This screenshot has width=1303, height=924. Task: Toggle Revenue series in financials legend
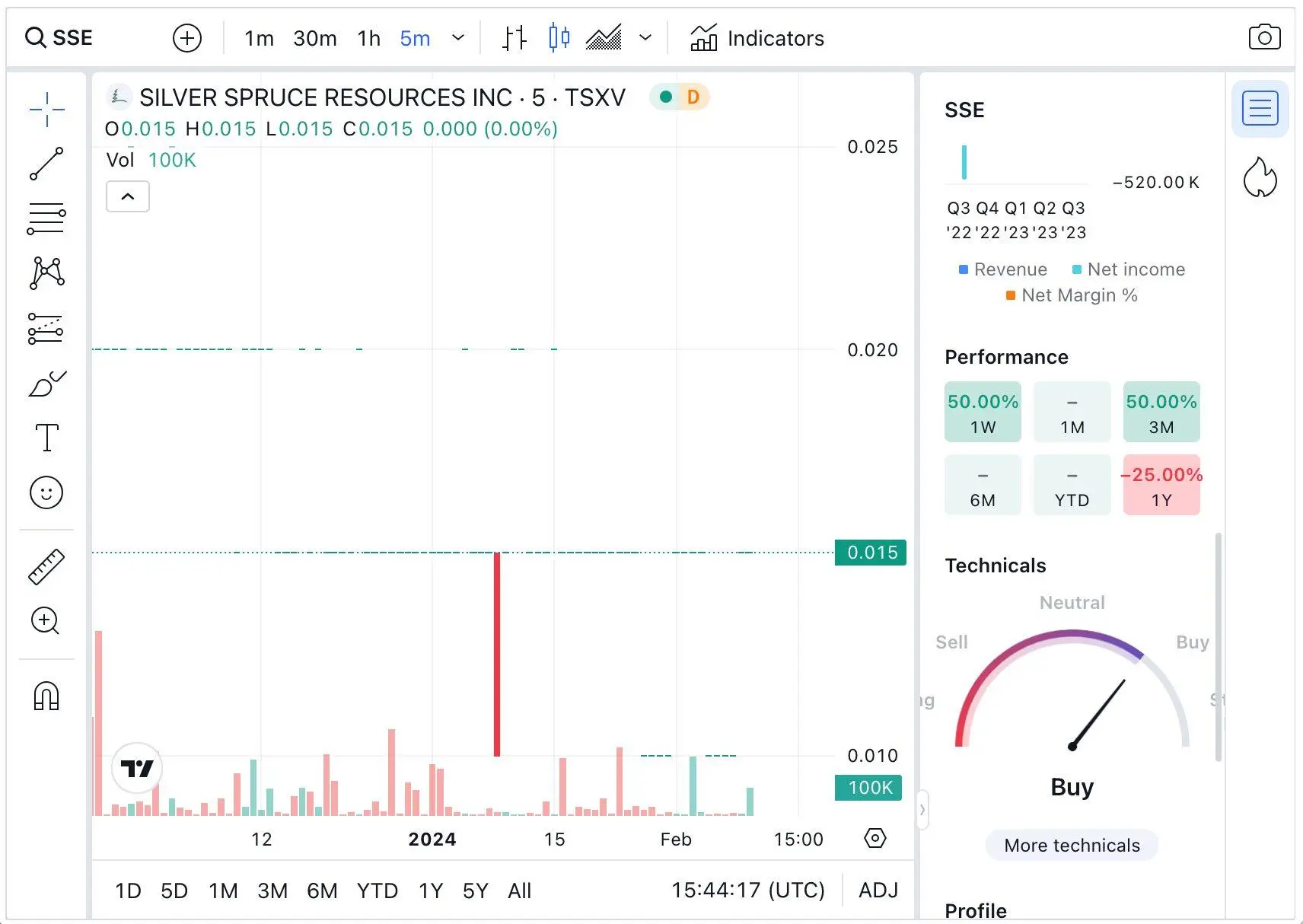pos(1003,269)
